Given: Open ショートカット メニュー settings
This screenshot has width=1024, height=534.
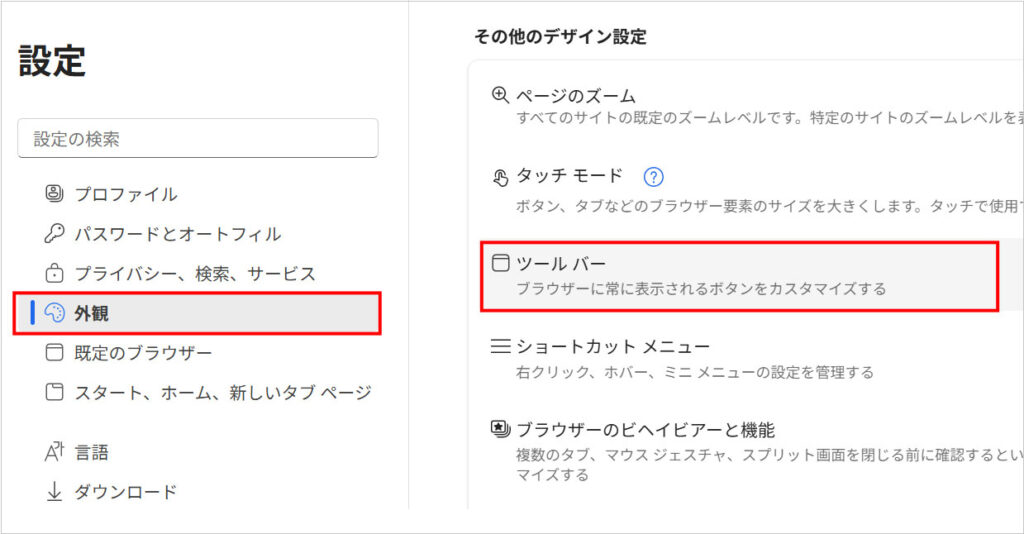Looking at the screenshot, I should click(740, 358).
